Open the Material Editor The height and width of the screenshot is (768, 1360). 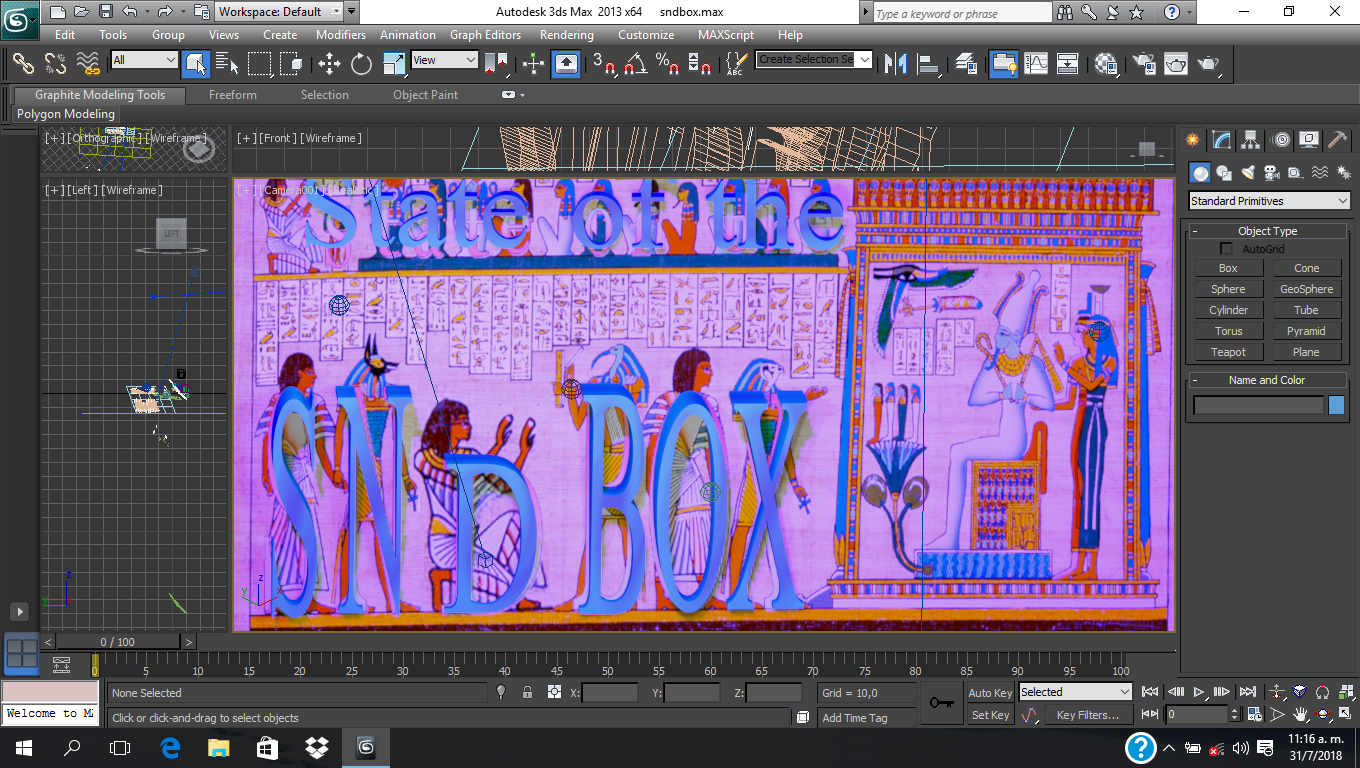[1105, 63]
